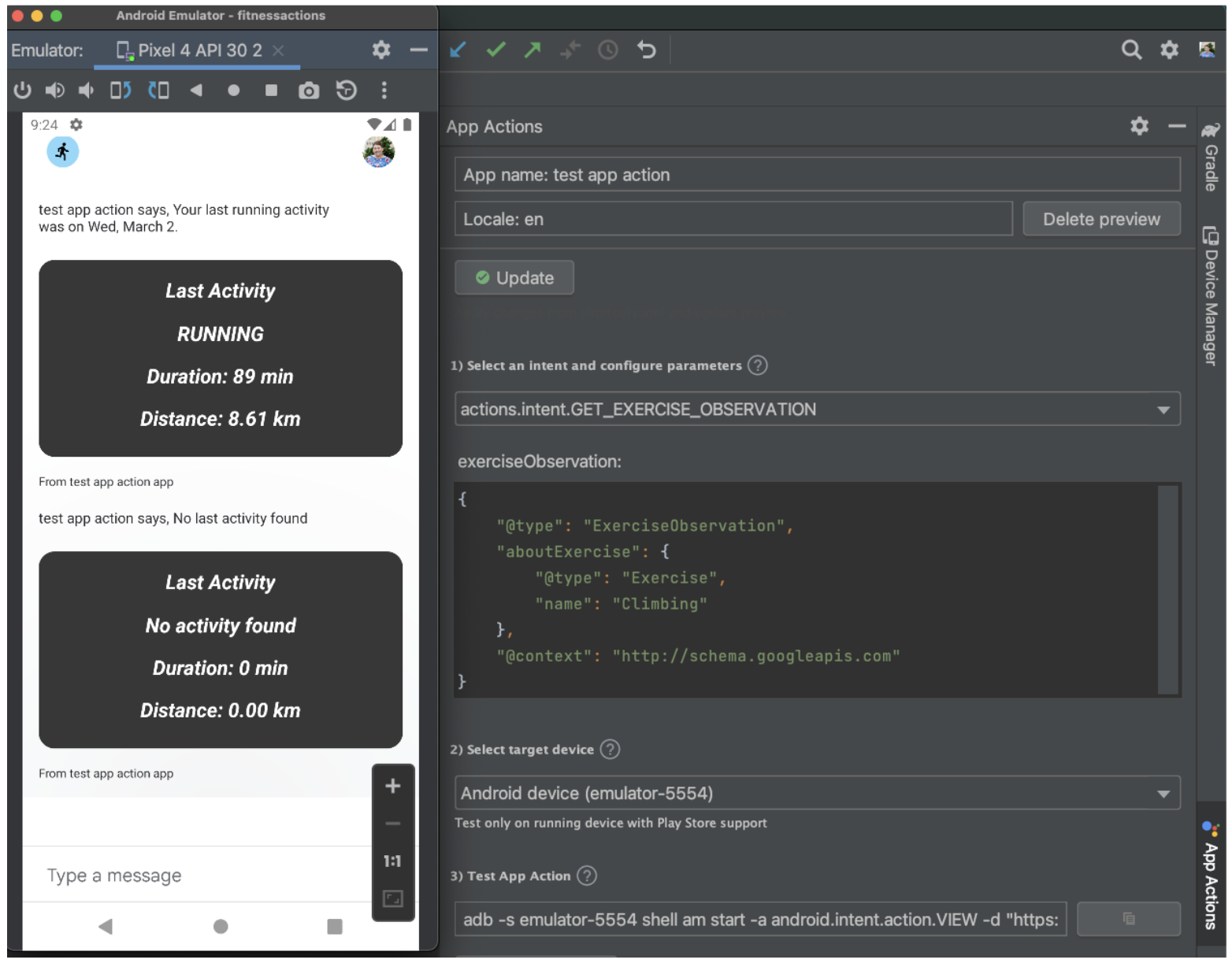Click the copy adb command icon button
The image size is (1232, 967).
click(x=1128, y=919)
